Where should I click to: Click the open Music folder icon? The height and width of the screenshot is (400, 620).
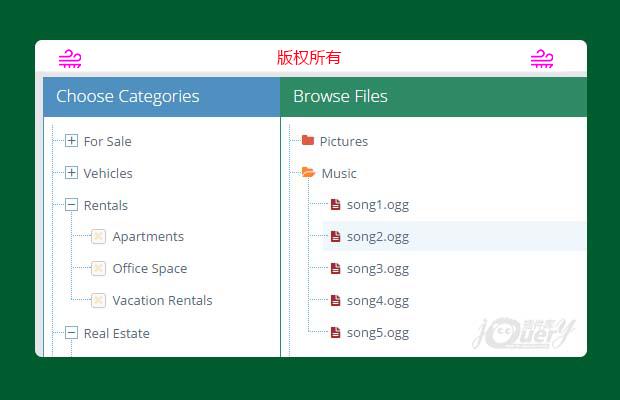[308, 173]
